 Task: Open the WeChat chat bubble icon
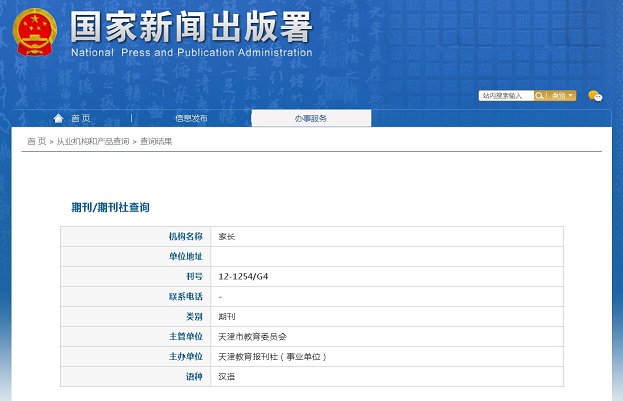coord(595,96)
